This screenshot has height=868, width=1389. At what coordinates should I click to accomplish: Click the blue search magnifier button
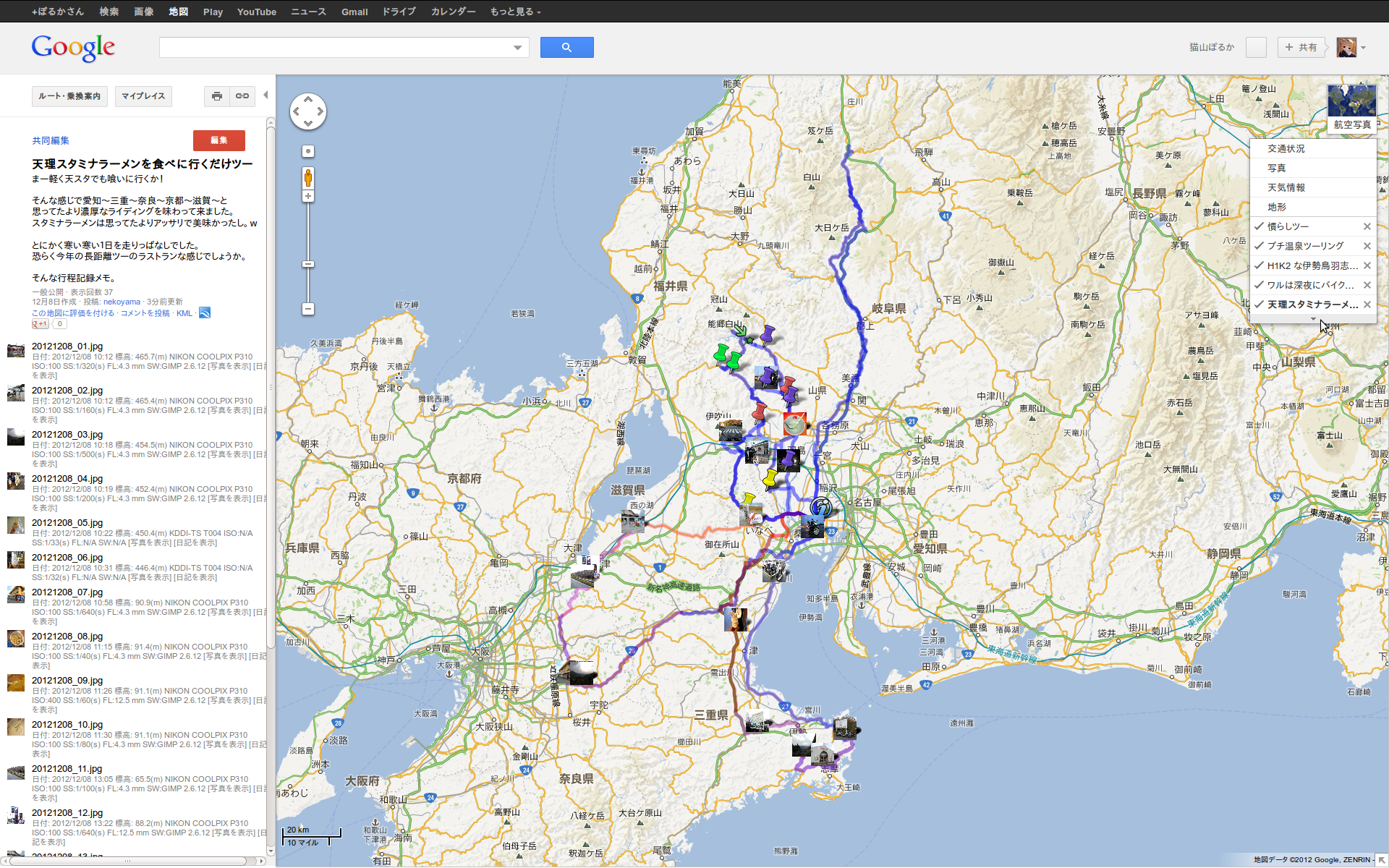click(566, 48)
